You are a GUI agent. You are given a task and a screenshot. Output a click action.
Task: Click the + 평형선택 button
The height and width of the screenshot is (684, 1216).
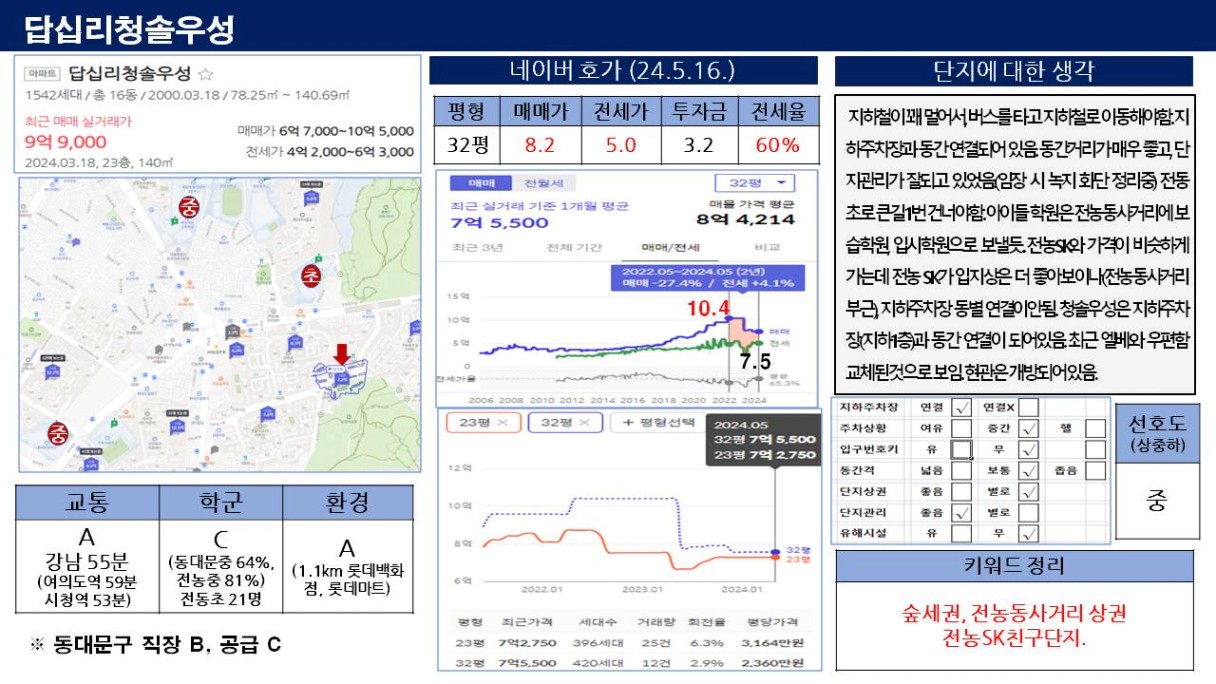coord(658,423)
